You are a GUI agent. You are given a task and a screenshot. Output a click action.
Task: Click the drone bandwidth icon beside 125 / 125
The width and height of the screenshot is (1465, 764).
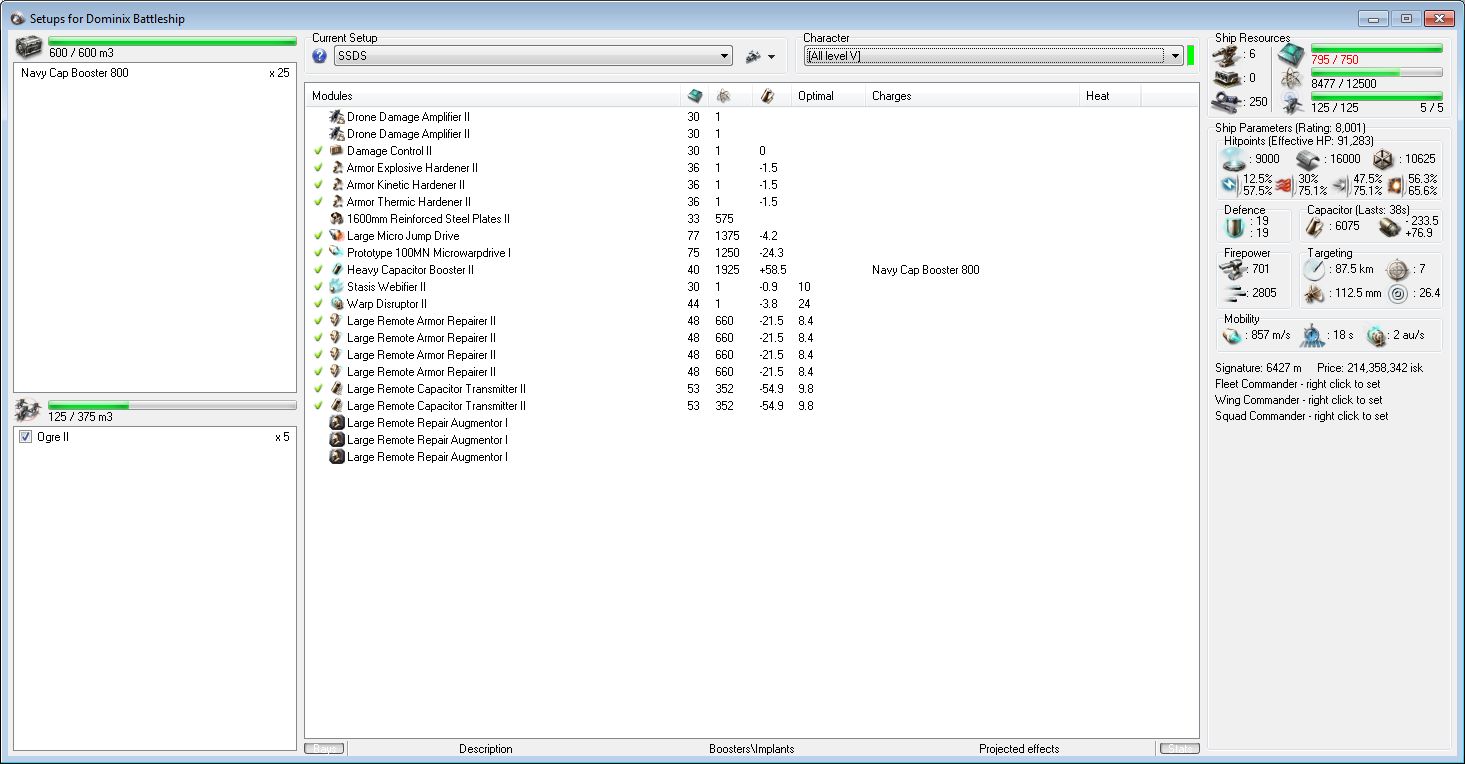[x=1292, y=102]
